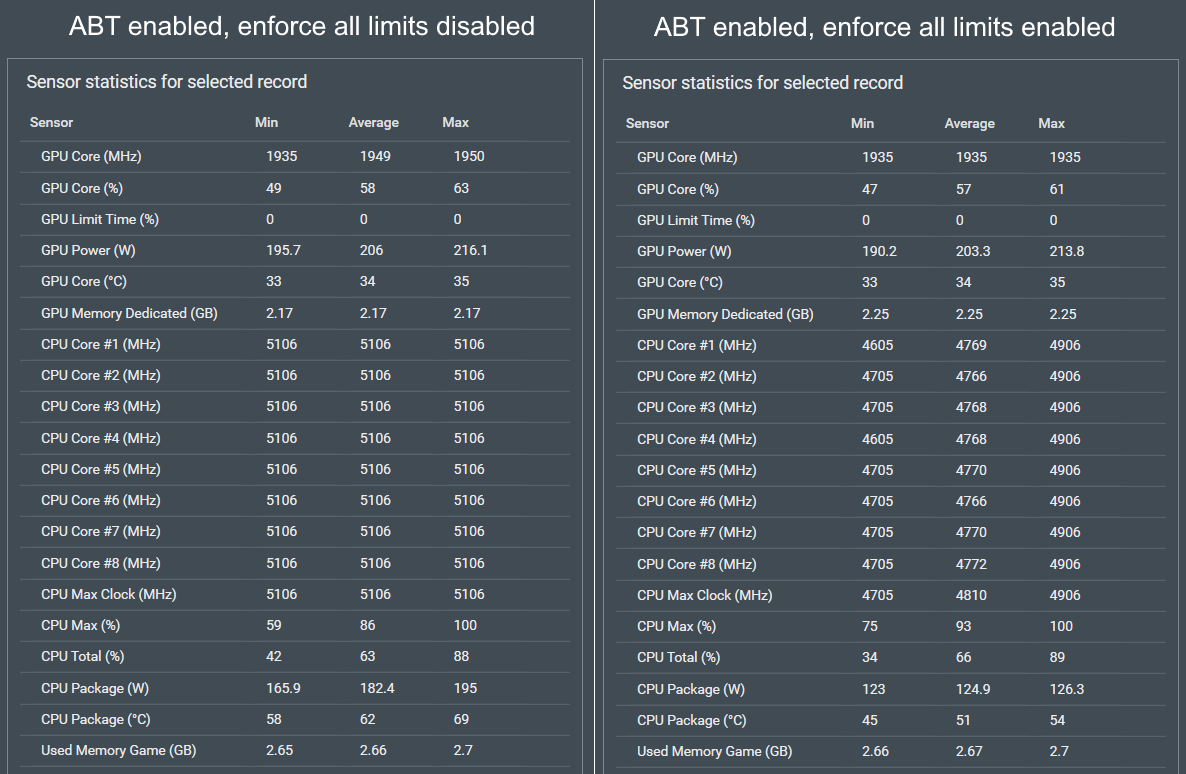This screenshot has width=1186, height=774.
Task: Select CPU Core #6 (MHz) label in left table
Action: point(101,500)
